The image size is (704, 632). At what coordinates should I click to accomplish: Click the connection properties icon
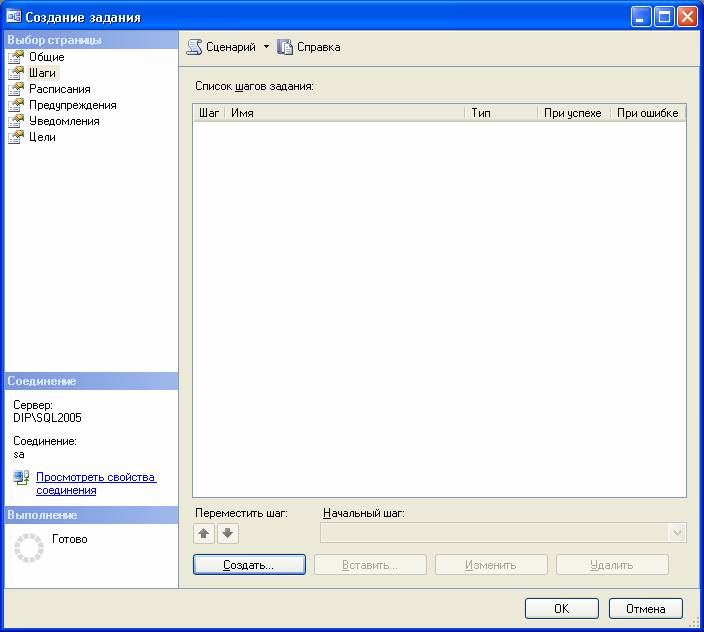tap(21, 478)
